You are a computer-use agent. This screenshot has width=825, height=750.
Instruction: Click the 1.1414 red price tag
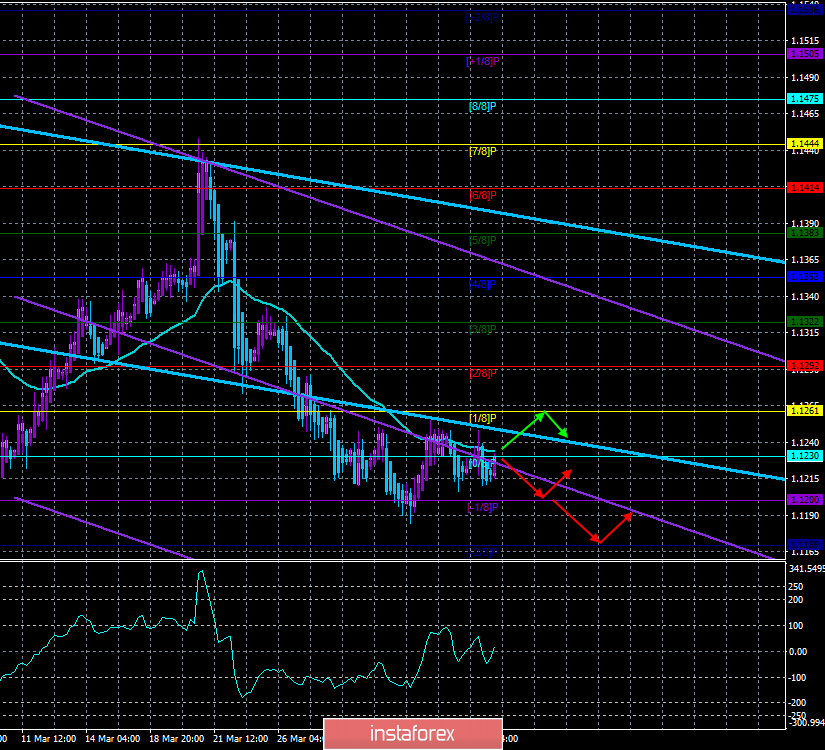pyautogui.click(x=804, y=188)
